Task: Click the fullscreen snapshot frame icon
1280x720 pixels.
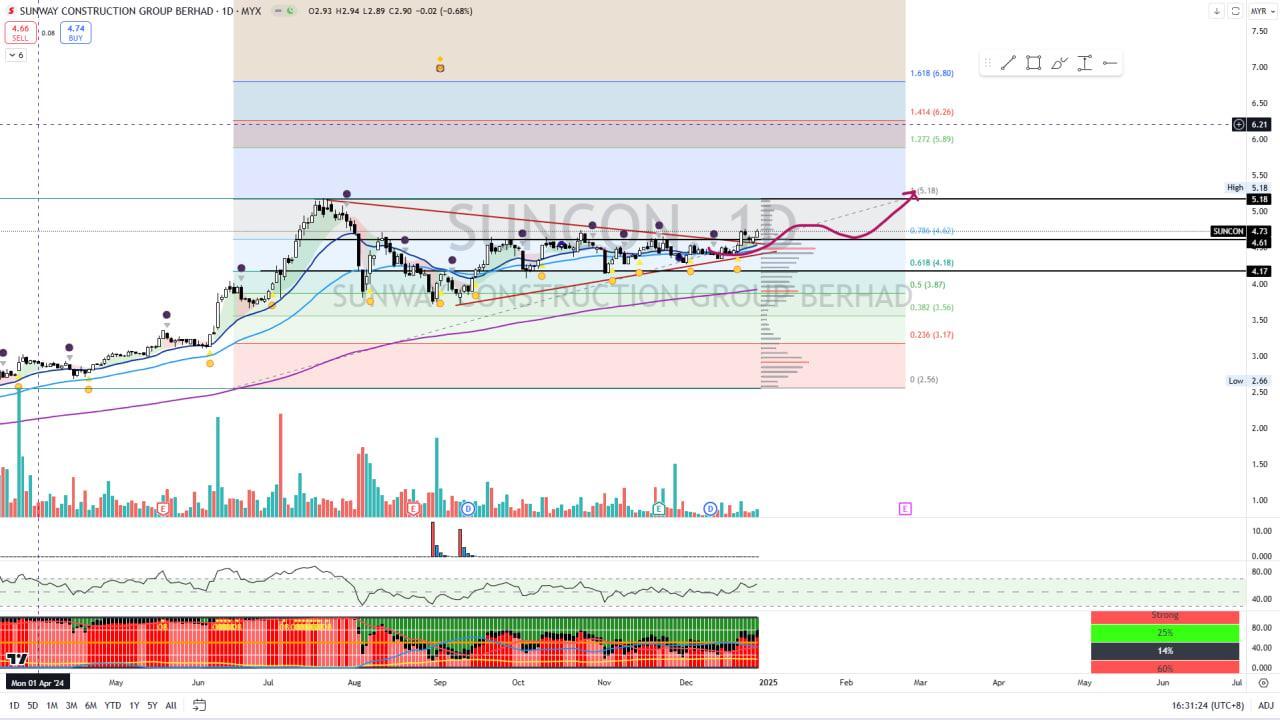Action: click(x=1235, y=11)
